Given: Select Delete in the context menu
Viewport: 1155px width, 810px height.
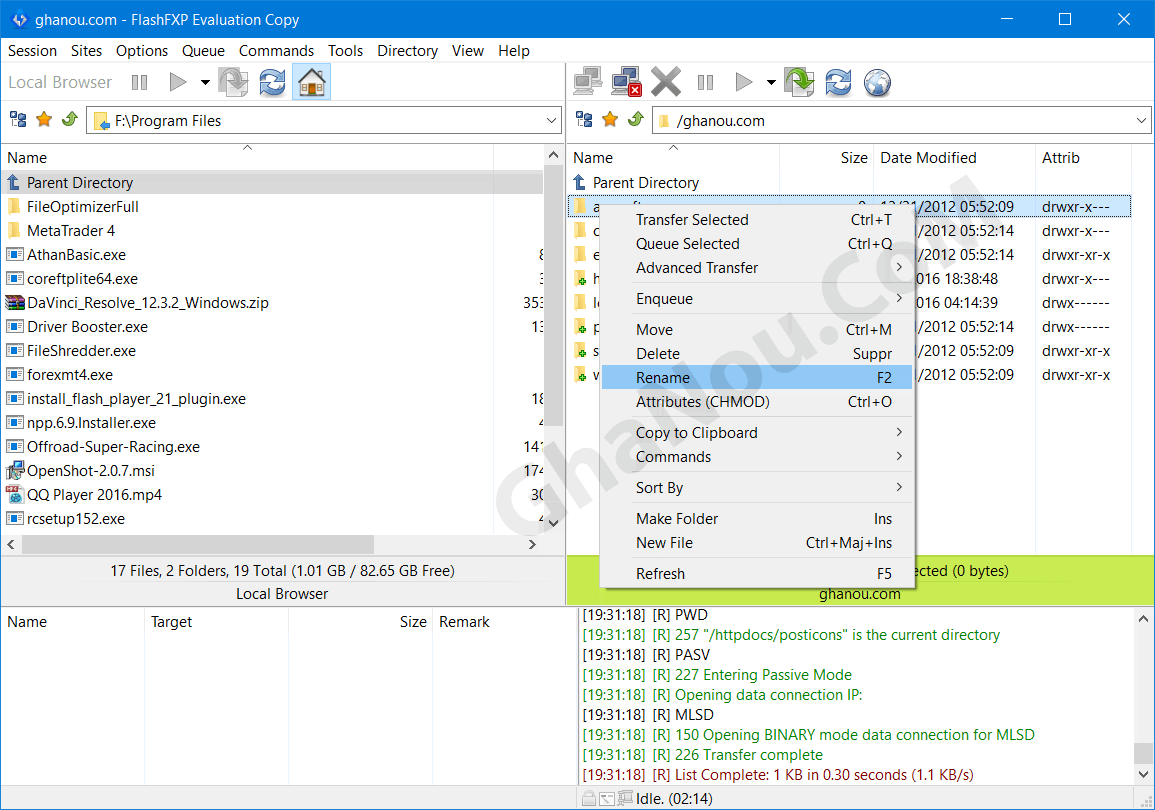Looking at the screenshot, I should tap(756, 354).
